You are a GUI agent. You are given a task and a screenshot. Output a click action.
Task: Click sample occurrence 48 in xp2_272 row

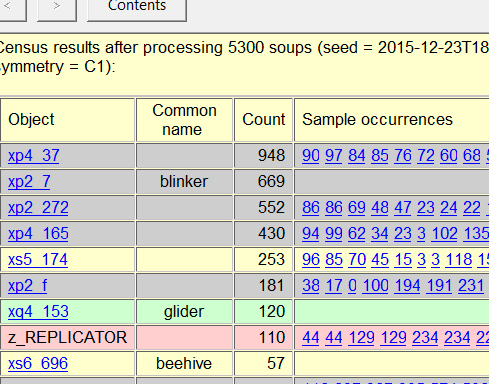coord(380,208)
